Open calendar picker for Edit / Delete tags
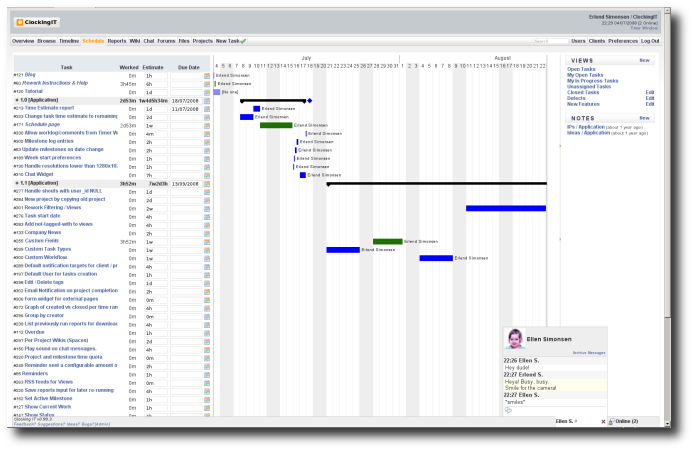Image resolution: width=694 pixels, height=451 pixels. 207,283
